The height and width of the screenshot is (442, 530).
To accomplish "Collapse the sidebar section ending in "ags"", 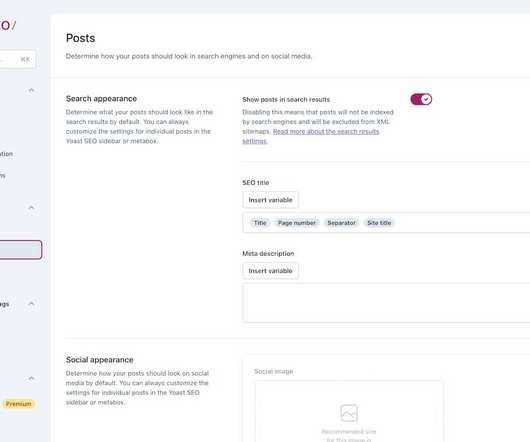I will pyautogui.click(x=31, y=303).
